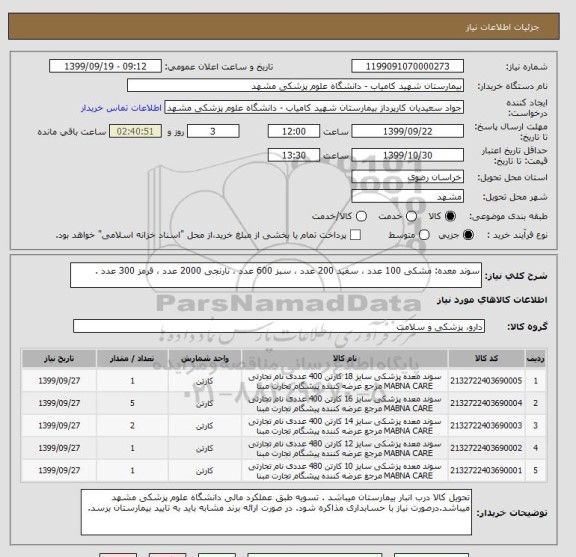Click the price validity date 1399/10/30
576x557 pixels.
[x=407, y=155]
